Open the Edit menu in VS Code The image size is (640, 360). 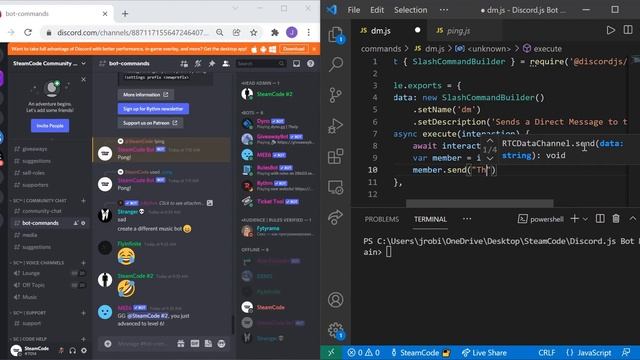(x=377, y=10)
